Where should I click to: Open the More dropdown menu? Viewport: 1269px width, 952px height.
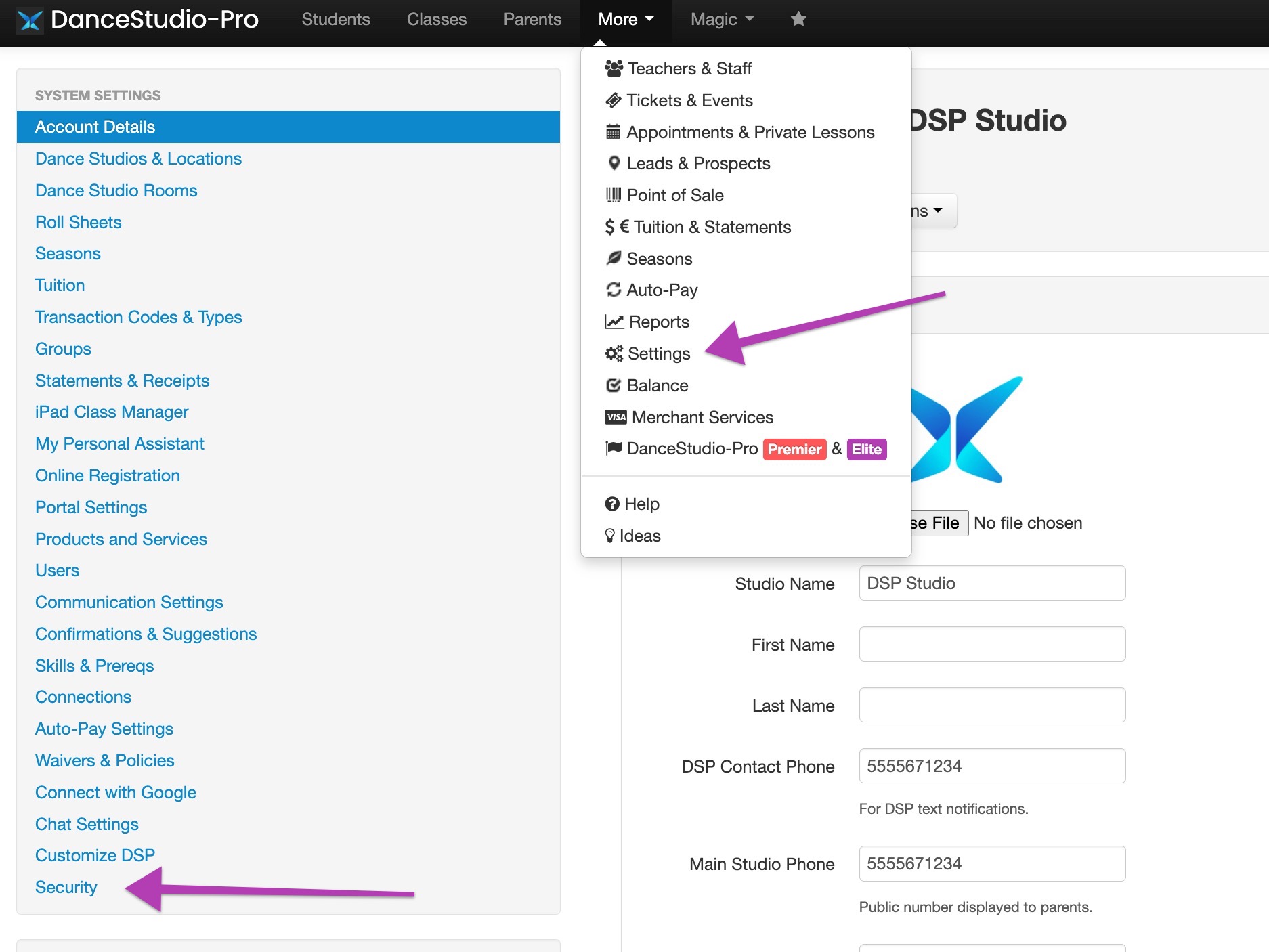pyautogui.click(x=626, y=19)
